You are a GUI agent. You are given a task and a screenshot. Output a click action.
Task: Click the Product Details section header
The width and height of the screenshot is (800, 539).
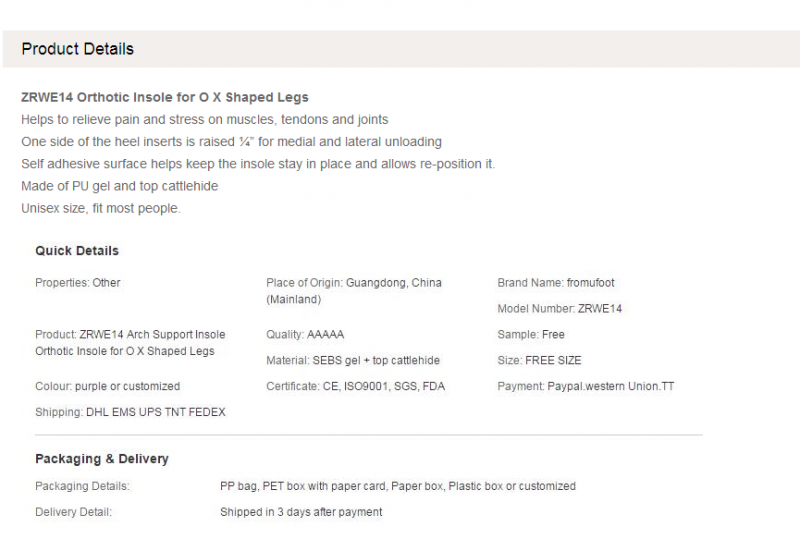(78, 49)
